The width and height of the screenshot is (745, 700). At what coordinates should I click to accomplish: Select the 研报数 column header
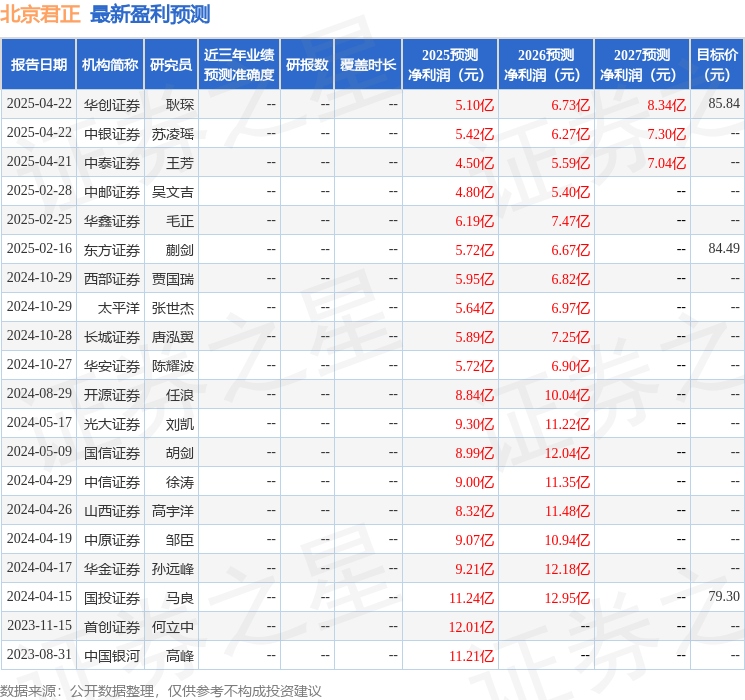pyautogui.click(x=307, y=64)
